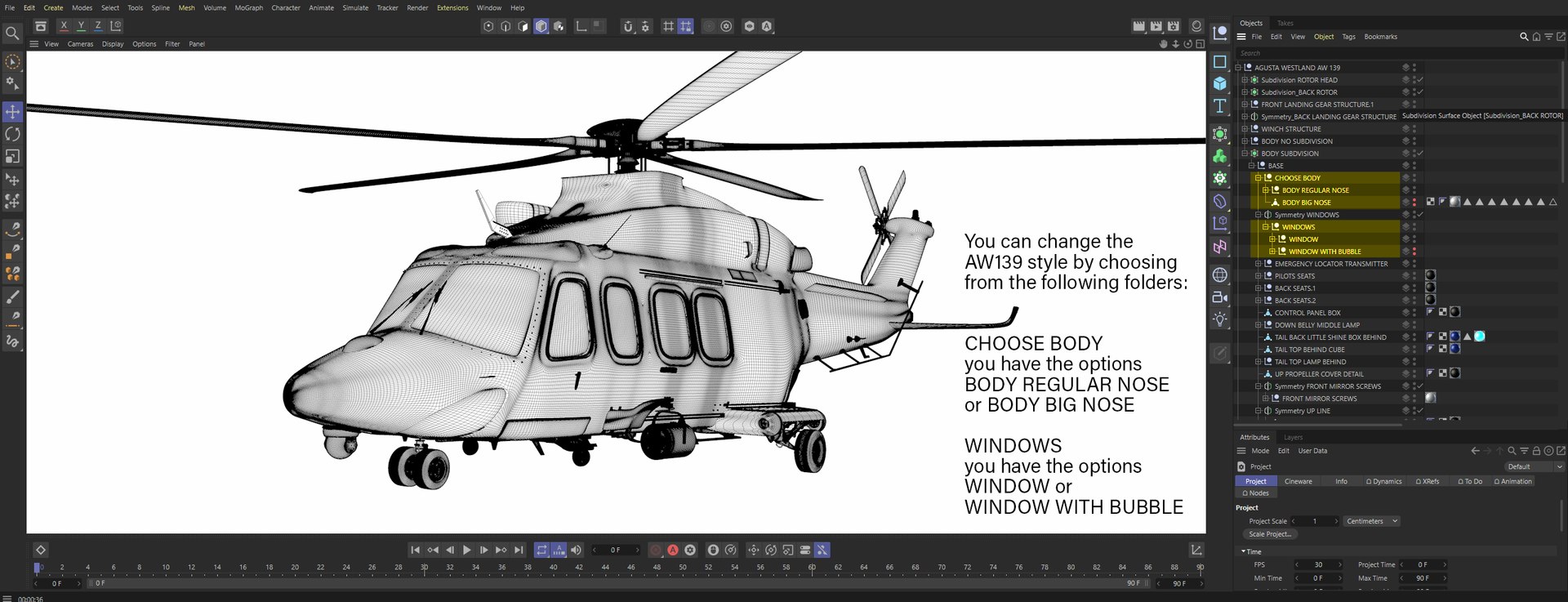The width and height of the screenshot is (1568, 602).
Task: Toggle the highlighted workplane grid snap icon
Action: (x=685, y=26)
